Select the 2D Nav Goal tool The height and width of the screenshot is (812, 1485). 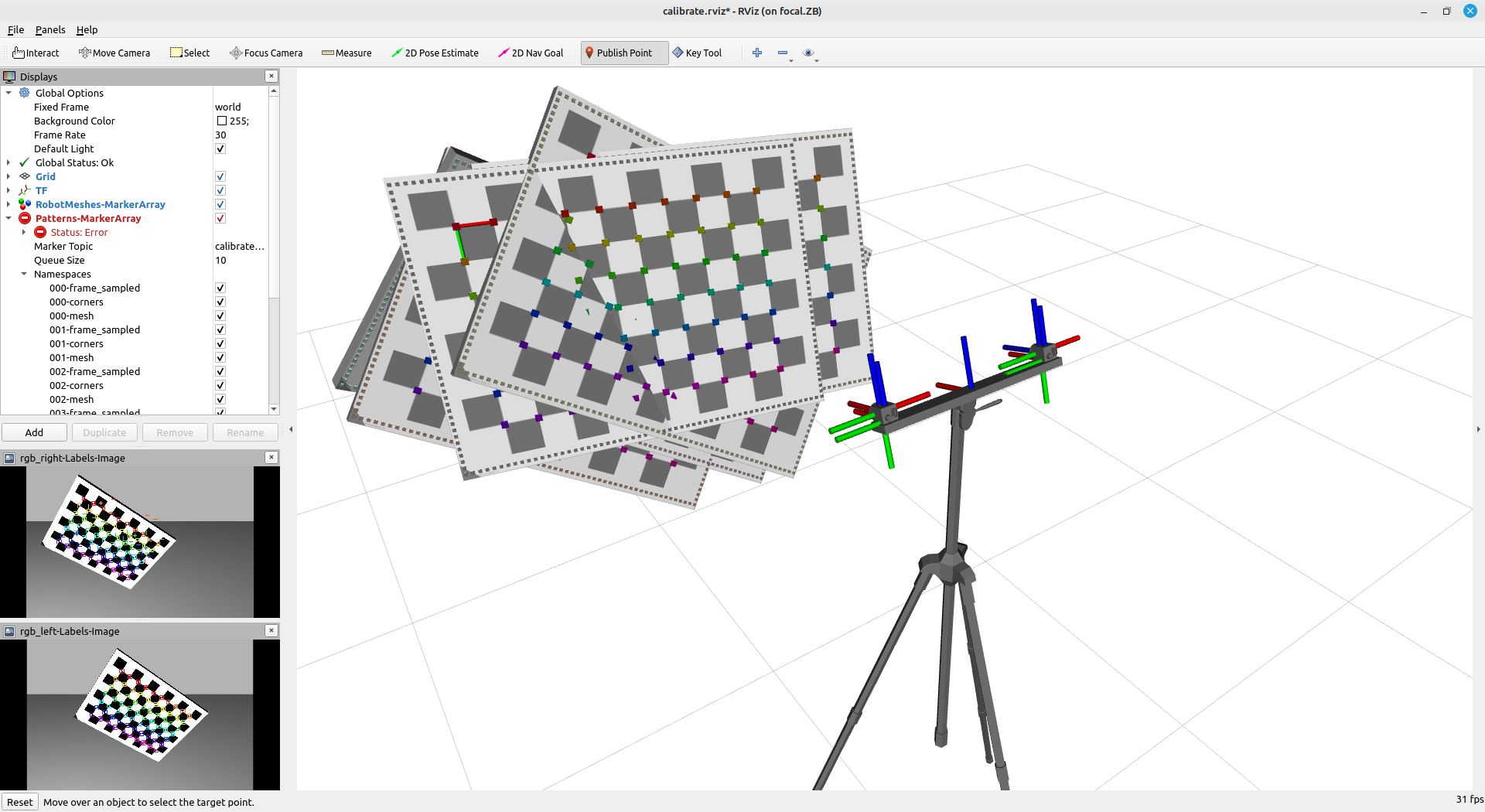531,53
